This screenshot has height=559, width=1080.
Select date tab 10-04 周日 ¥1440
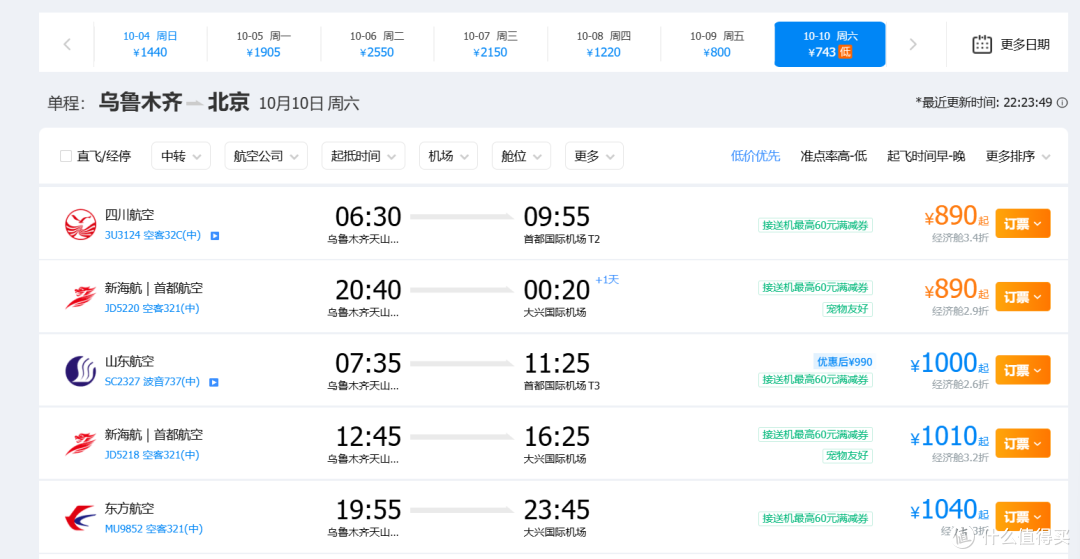point(150,45)
